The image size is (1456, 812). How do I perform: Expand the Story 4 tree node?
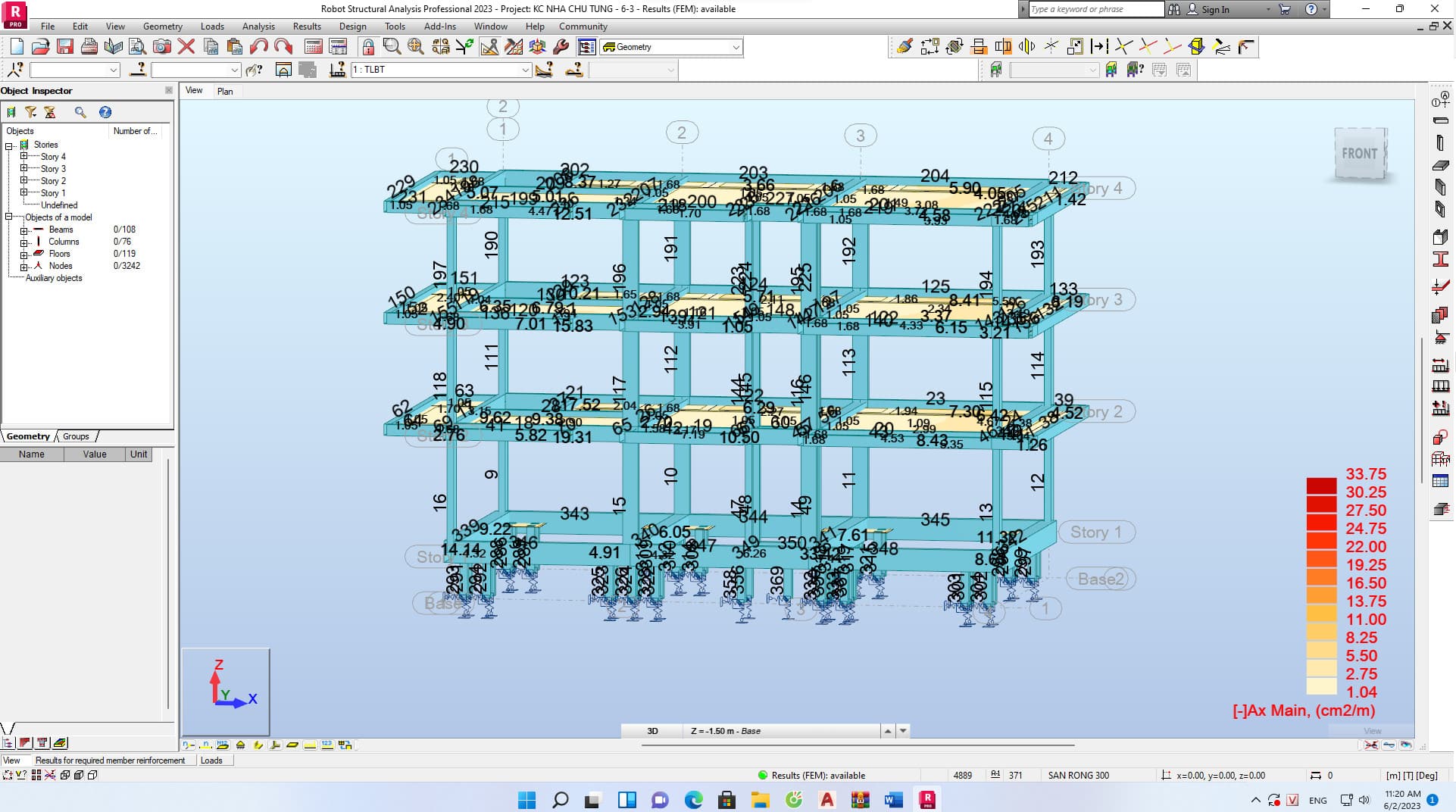point(24,157)
